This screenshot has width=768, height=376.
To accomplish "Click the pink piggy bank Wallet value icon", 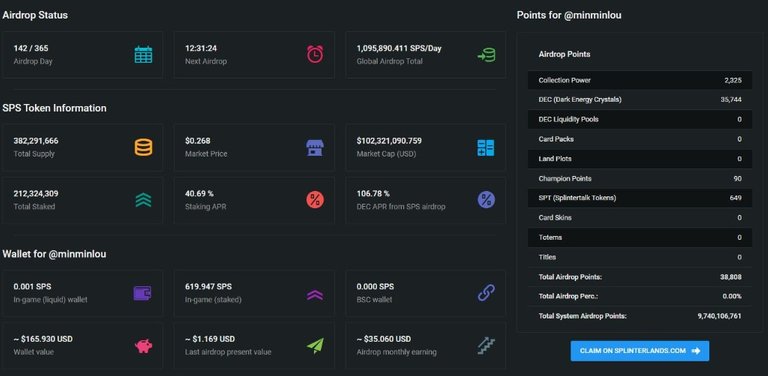I will tap(144, 346).
